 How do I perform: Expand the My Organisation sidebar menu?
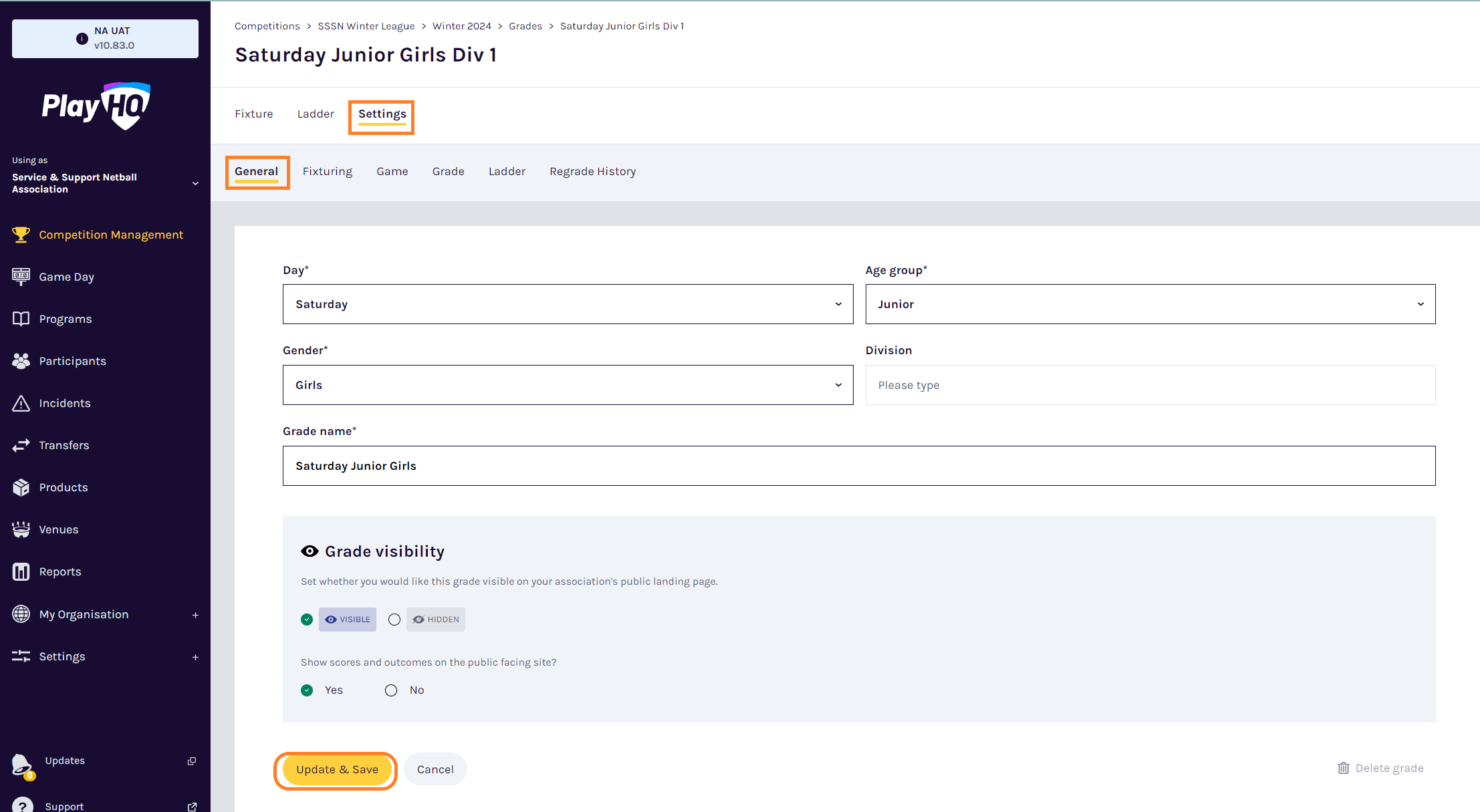(x=195, y=614)
